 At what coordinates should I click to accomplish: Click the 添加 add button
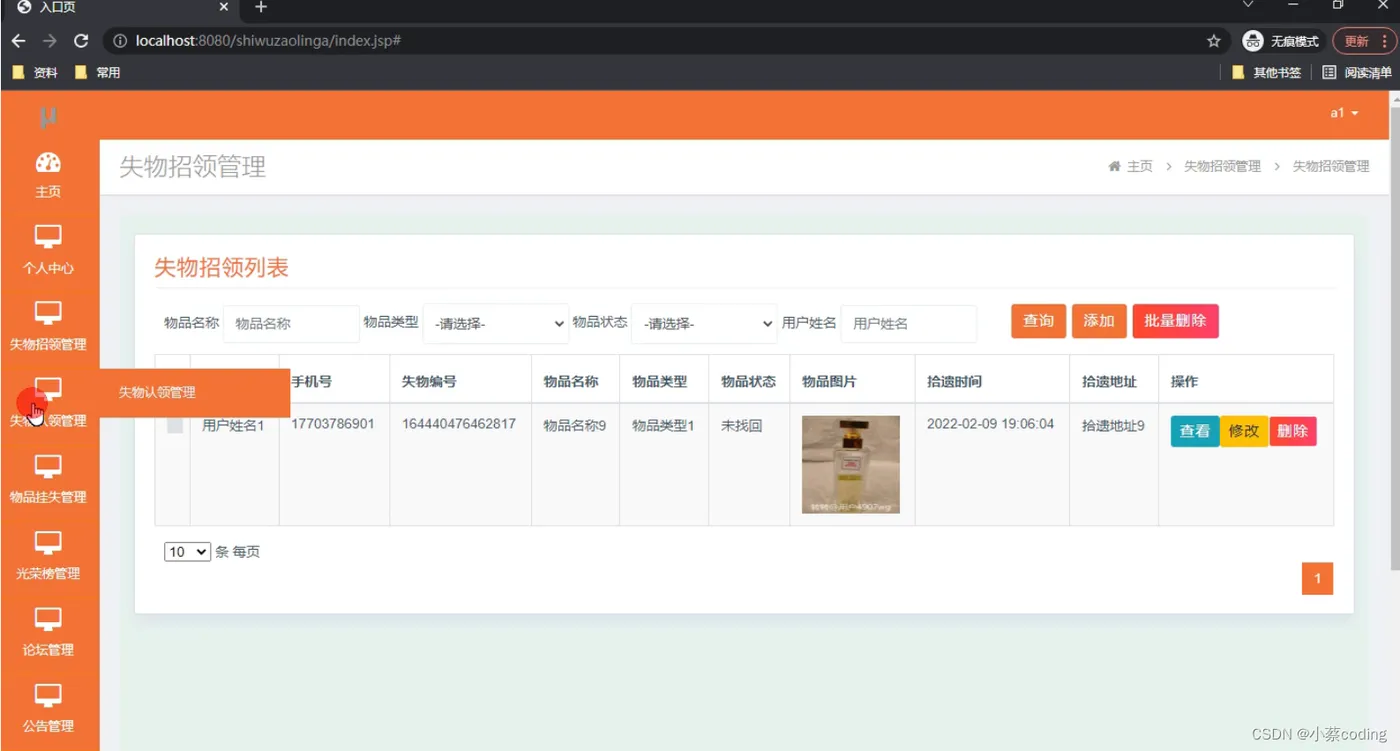(x=1099, y=321)
